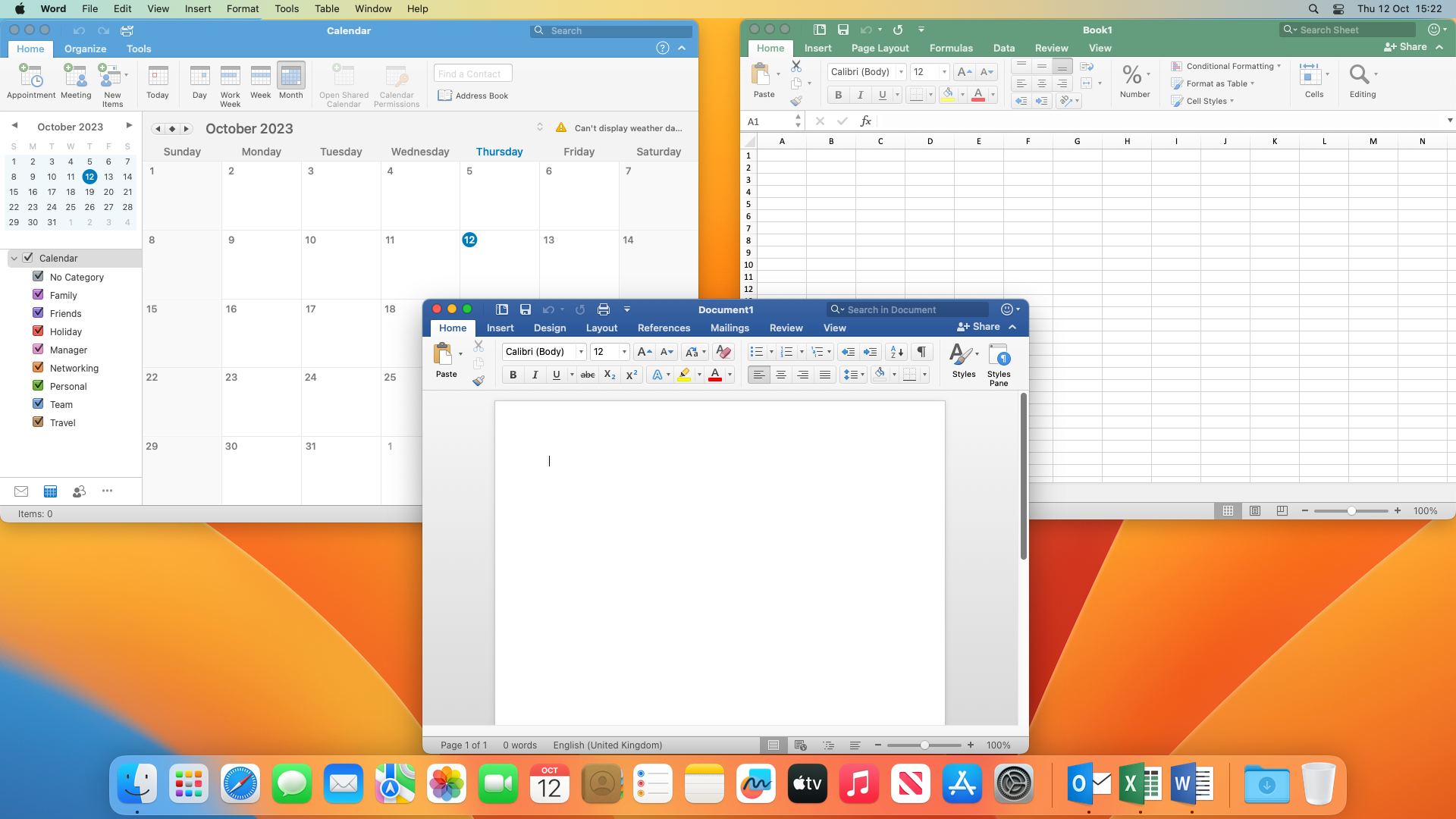Open Word font name dropdown

coord(581,352)
